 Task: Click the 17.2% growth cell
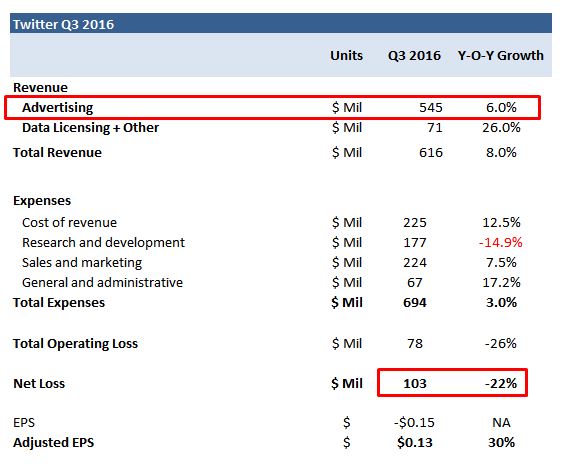[501, 282]
